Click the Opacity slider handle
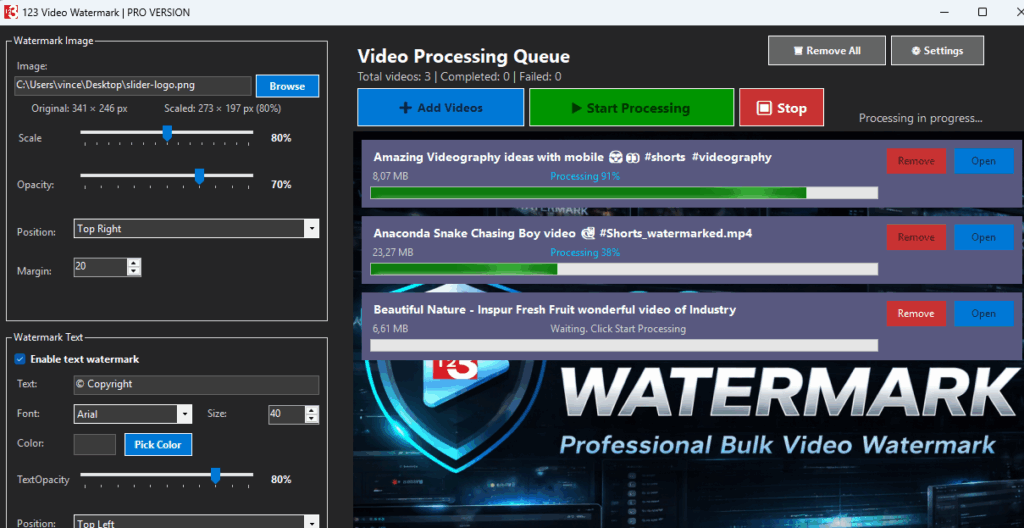The height and width of the screenshot is (528, 1024). coord(199,177)
